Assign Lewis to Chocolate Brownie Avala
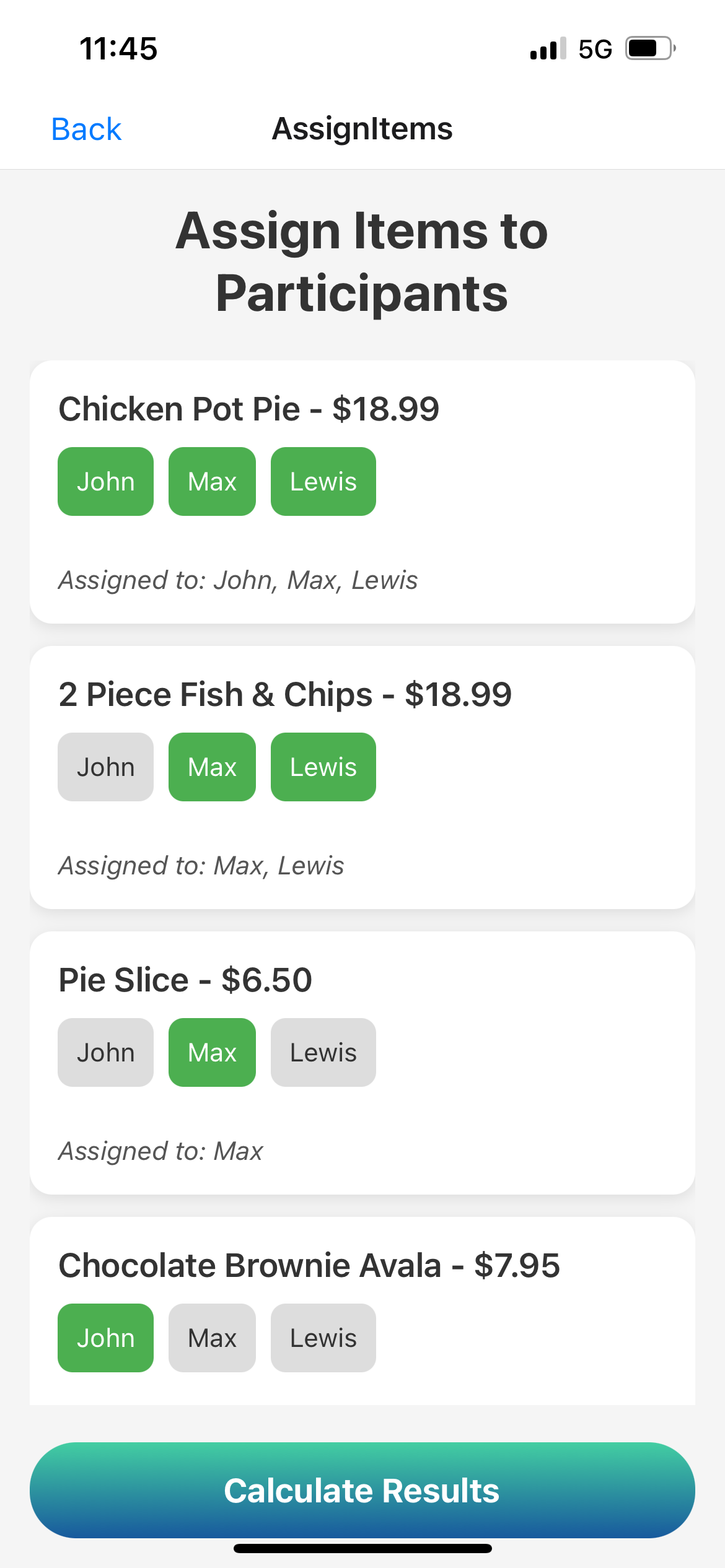Image resolution: width=725 pixels, height=1568 pixels. click(x=323, y=1338)
